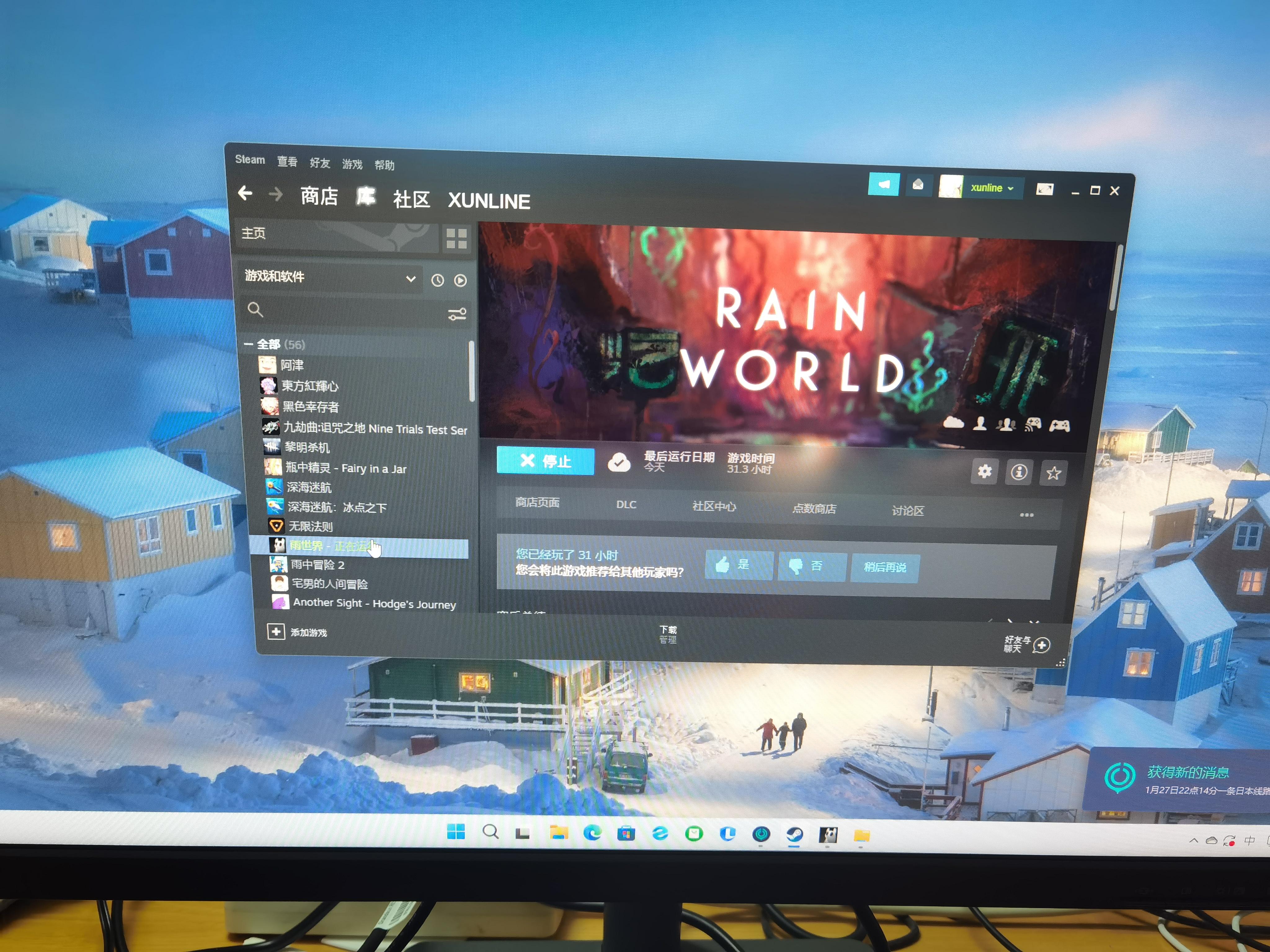The height and width of the screenshot is (952, 1270).
Task: Click the 稍后再说 button
Action: pos(885,568)
